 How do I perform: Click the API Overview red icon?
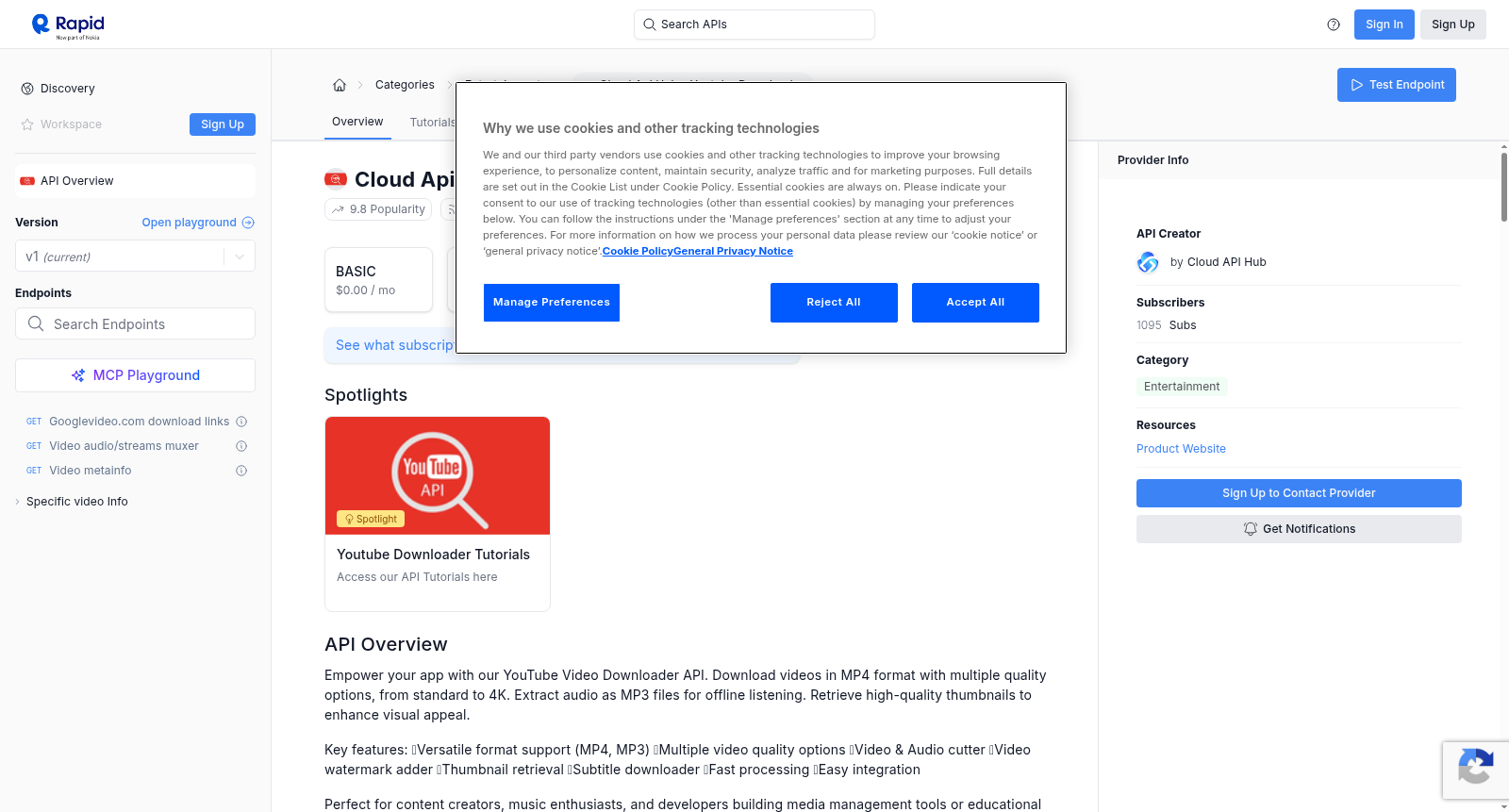[27, 181]
